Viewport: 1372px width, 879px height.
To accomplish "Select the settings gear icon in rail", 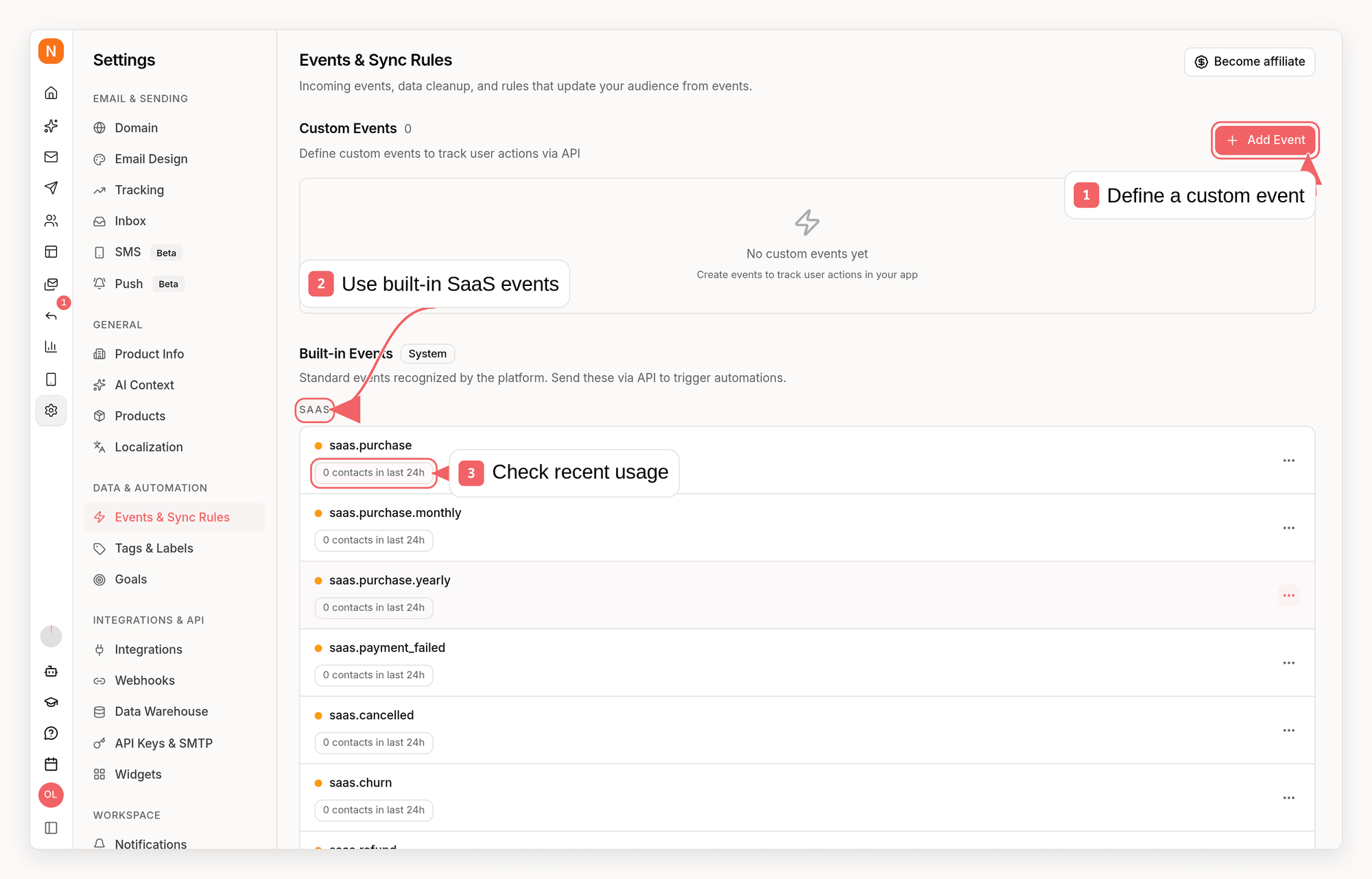I will pos(51,410).
